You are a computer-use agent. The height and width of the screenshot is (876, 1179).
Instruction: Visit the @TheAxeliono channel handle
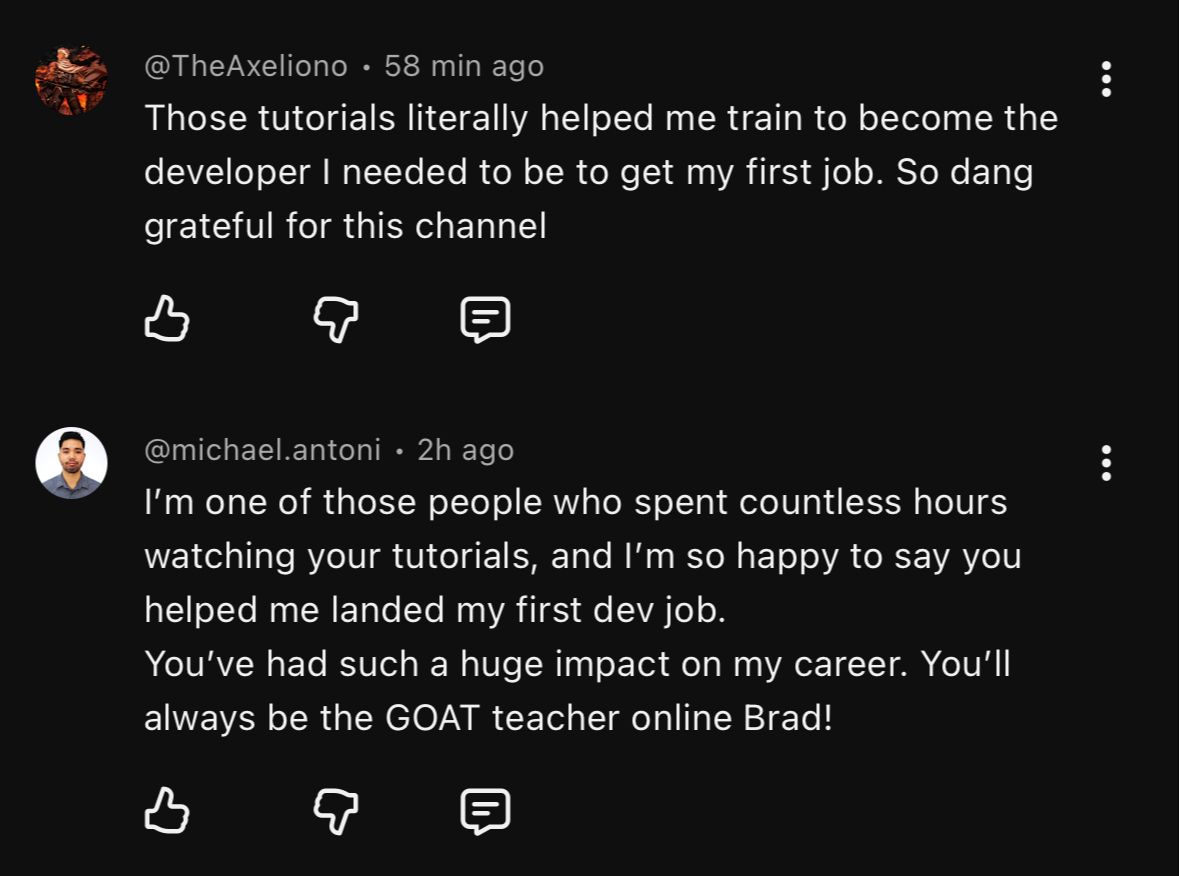pos(246,66)
